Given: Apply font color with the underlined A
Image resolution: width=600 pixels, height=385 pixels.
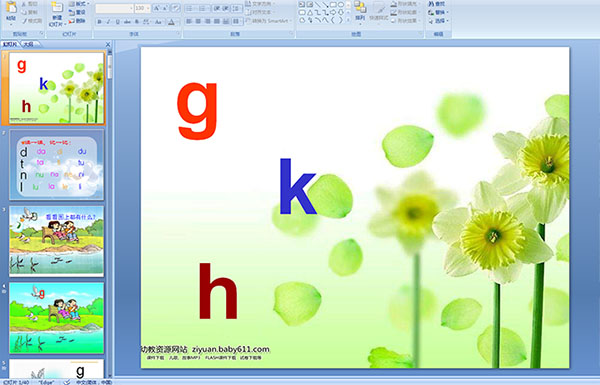Looking at the screenshot, I should coord(171,22).
